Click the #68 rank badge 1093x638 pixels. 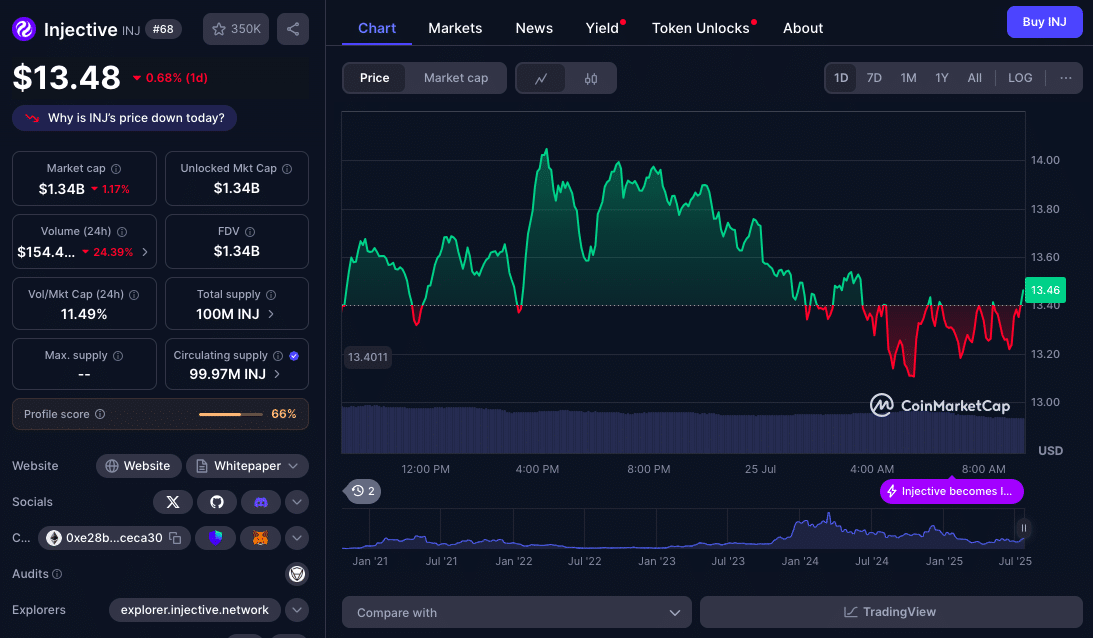(163, 29)
